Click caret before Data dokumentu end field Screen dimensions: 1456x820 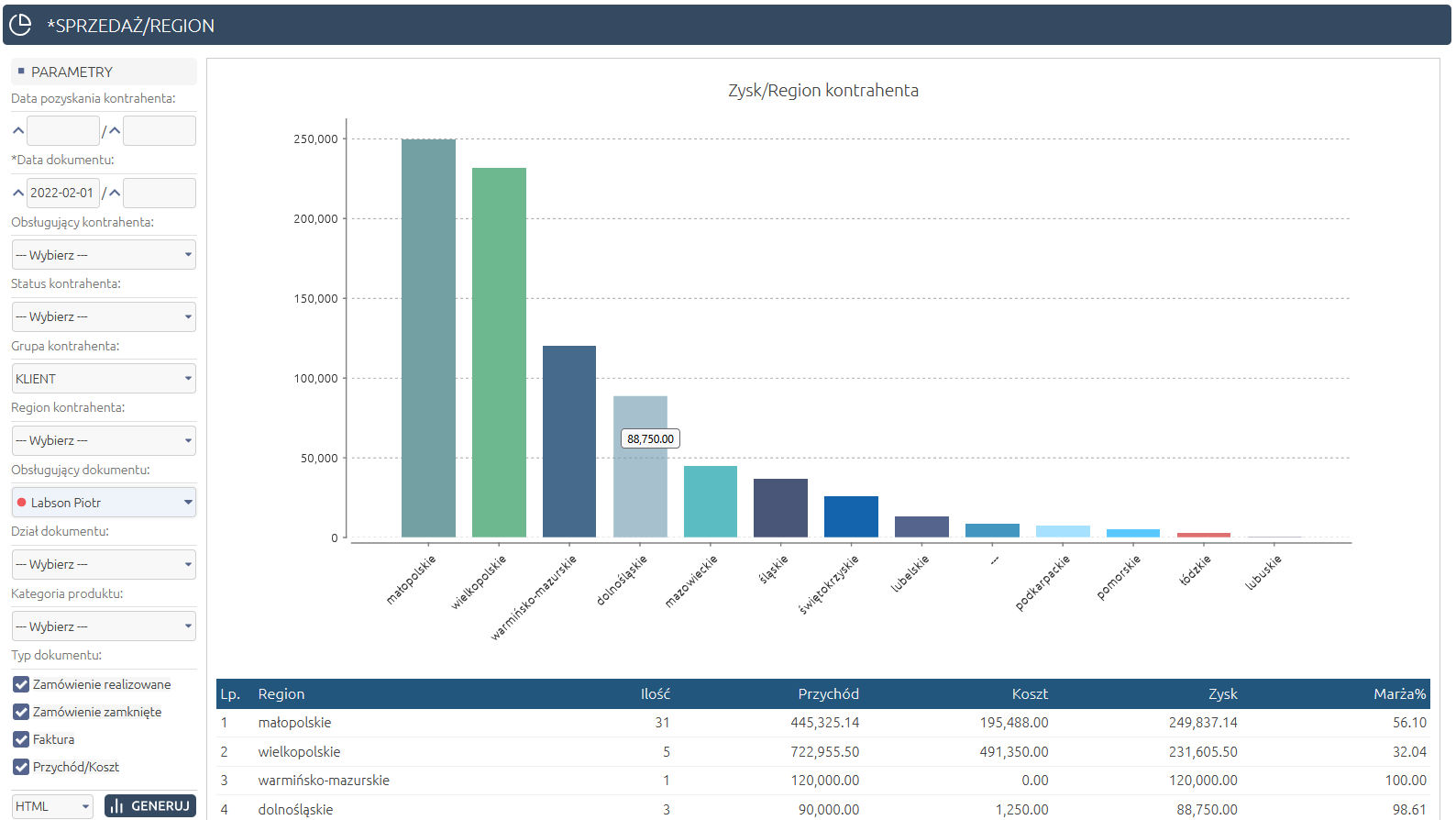click(115, 193)
